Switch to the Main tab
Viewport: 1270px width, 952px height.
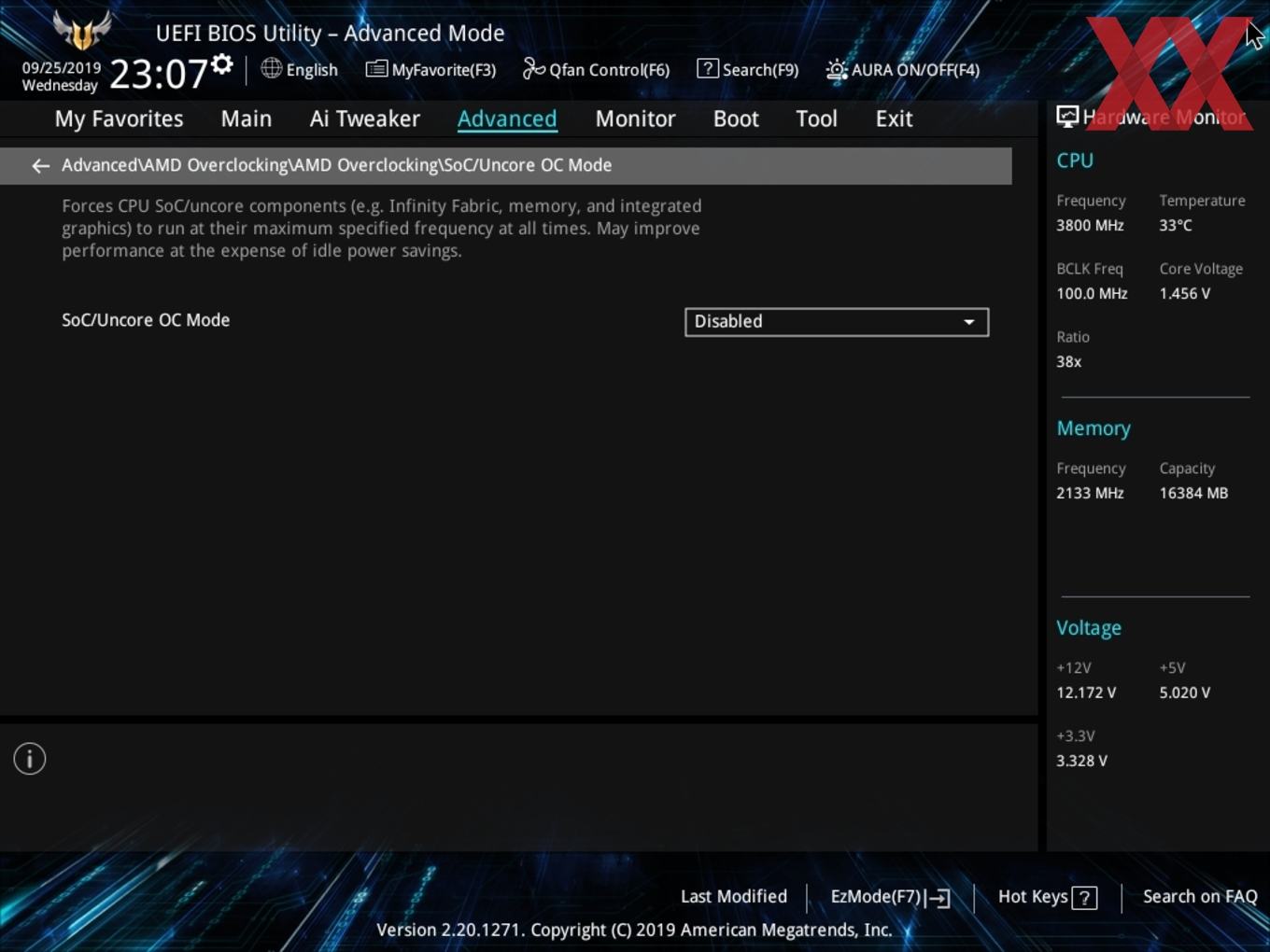click(247, 119)
